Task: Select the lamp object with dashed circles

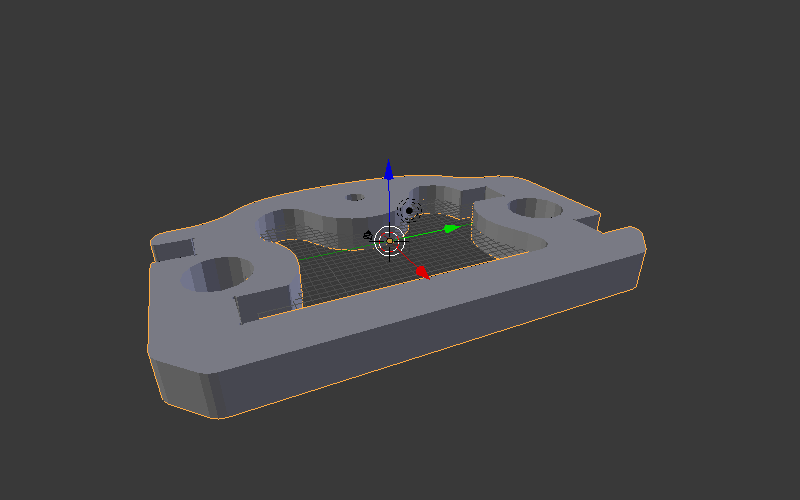Action: [408, 211]
